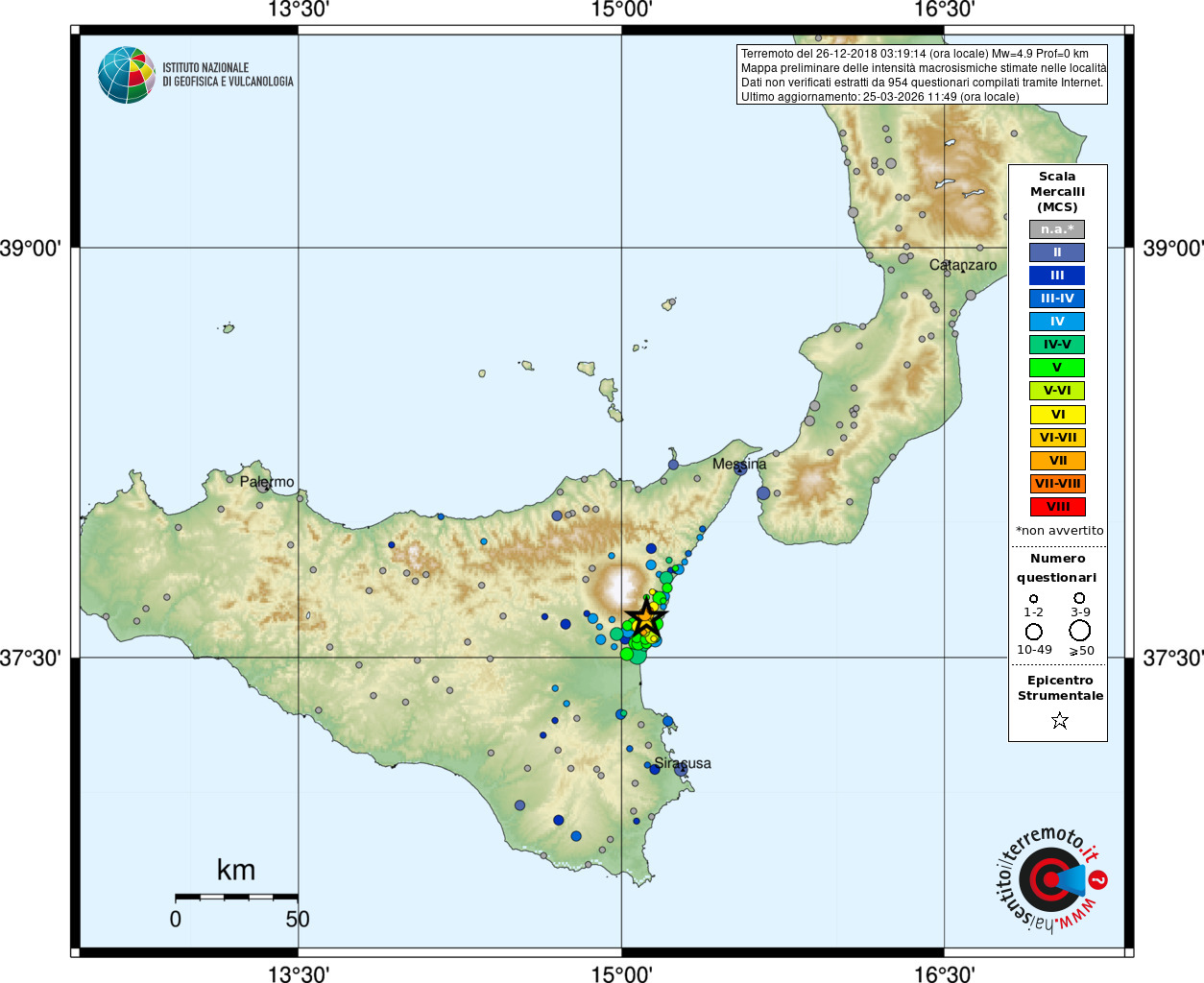1204x983 pixels.
Task: Select the gray n.a. legend swatch
Action: pyautogui.click(x=1057, y=229)
